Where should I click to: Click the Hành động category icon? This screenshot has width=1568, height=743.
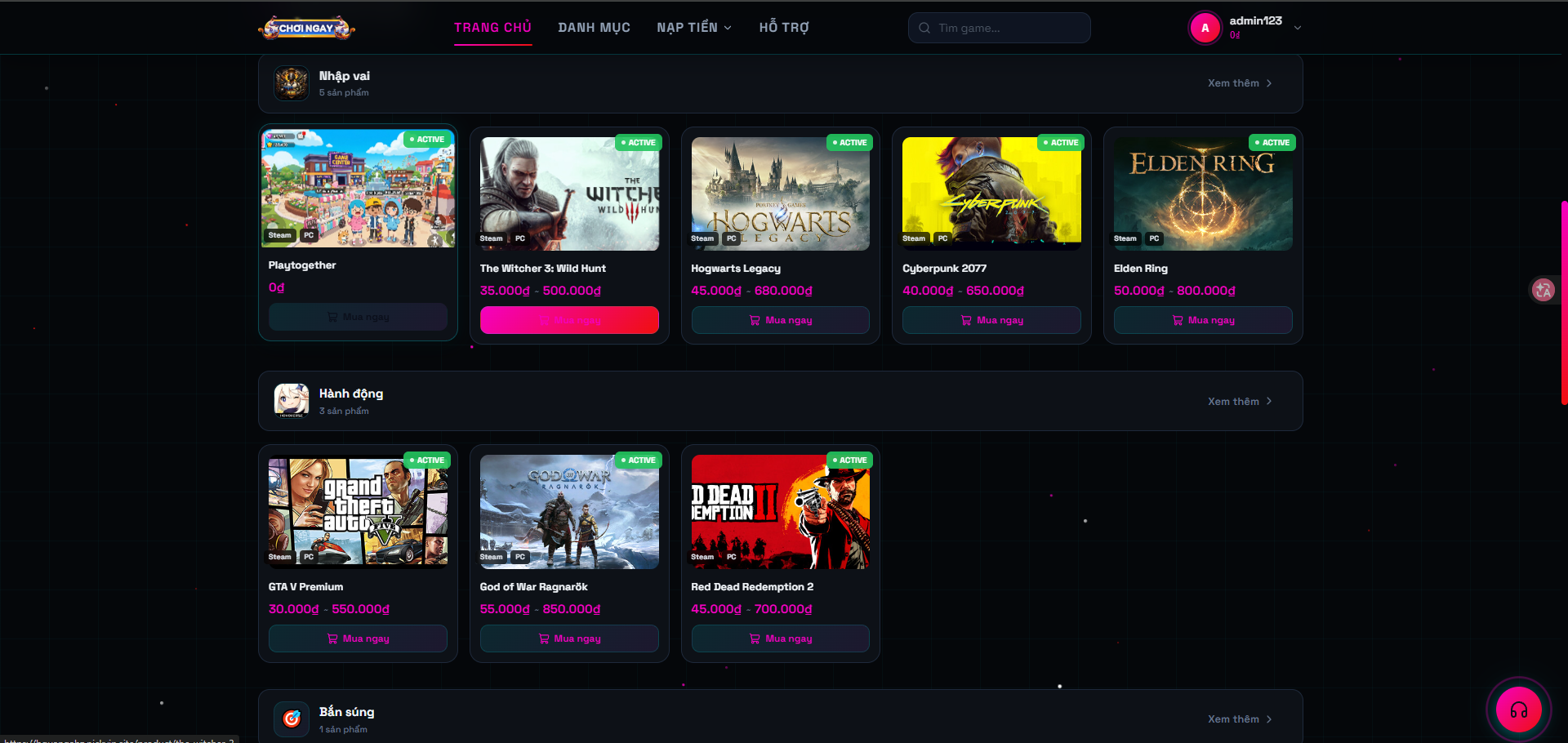coord(292,401)
